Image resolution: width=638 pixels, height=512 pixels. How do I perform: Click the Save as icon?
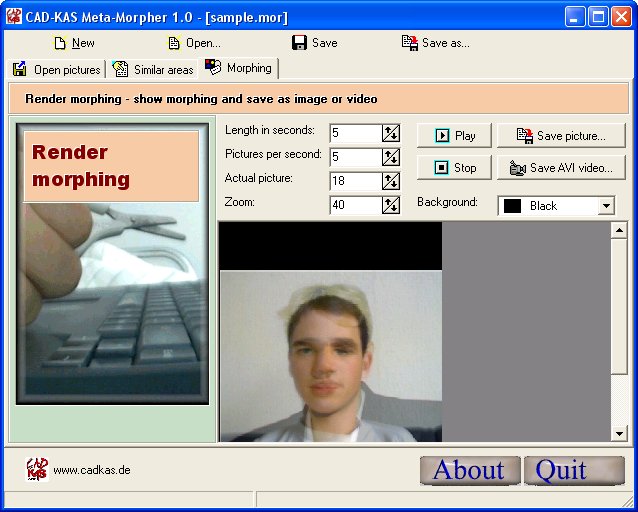click(409, 43)
